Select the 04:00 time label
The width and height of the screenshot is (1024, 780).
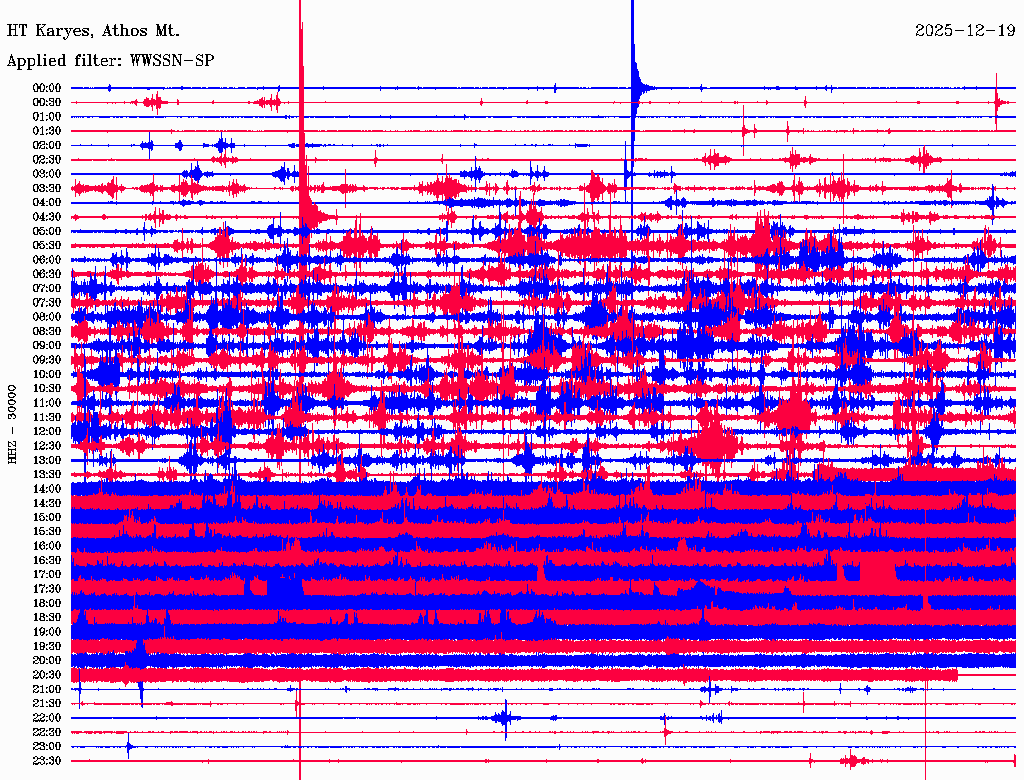click(46, 203)
